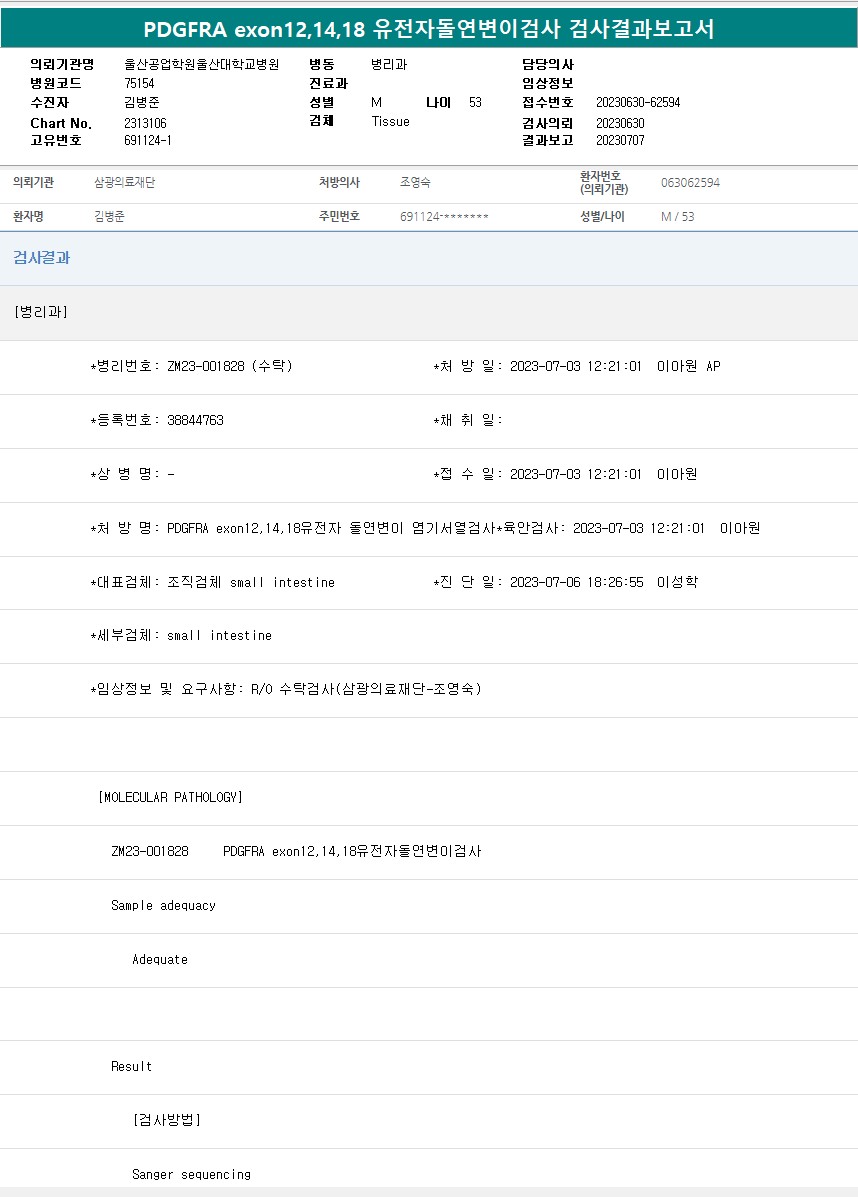Image resolution: width=858 pixels, height=1197 pixels.
Task: Click the [MOLECULAR PATHOLOGY] heading
Action: click(x=171, y=797)
